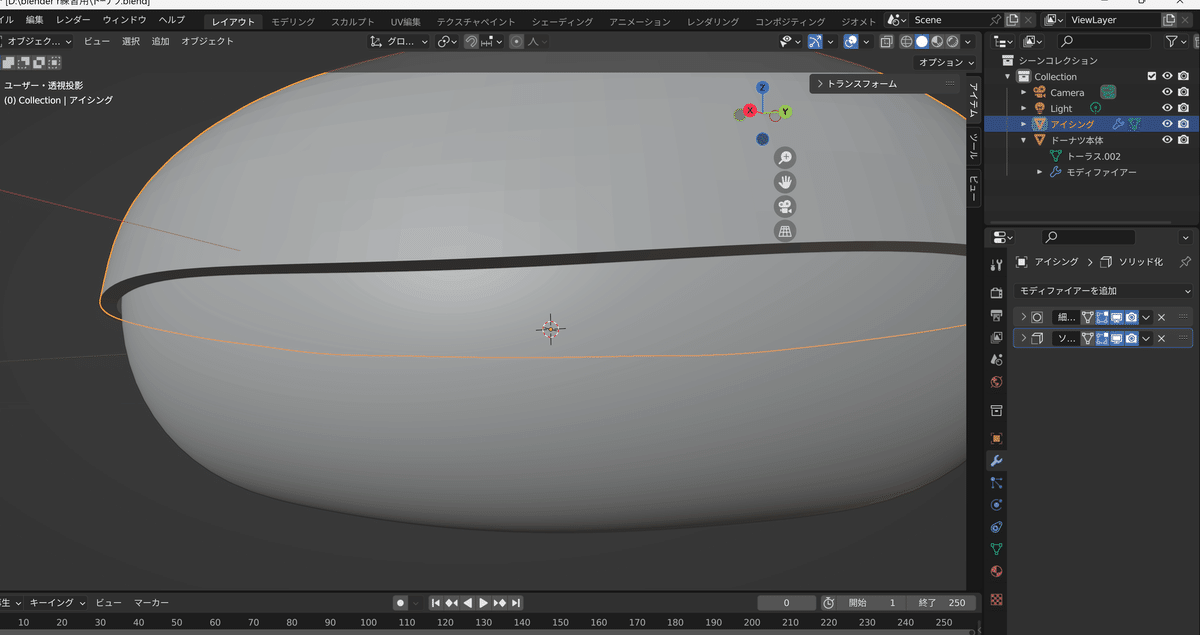The width and height of the screenshot is (1200, 635).
Task: Open the Output properties tab
Action: click(x=996, y=315)
